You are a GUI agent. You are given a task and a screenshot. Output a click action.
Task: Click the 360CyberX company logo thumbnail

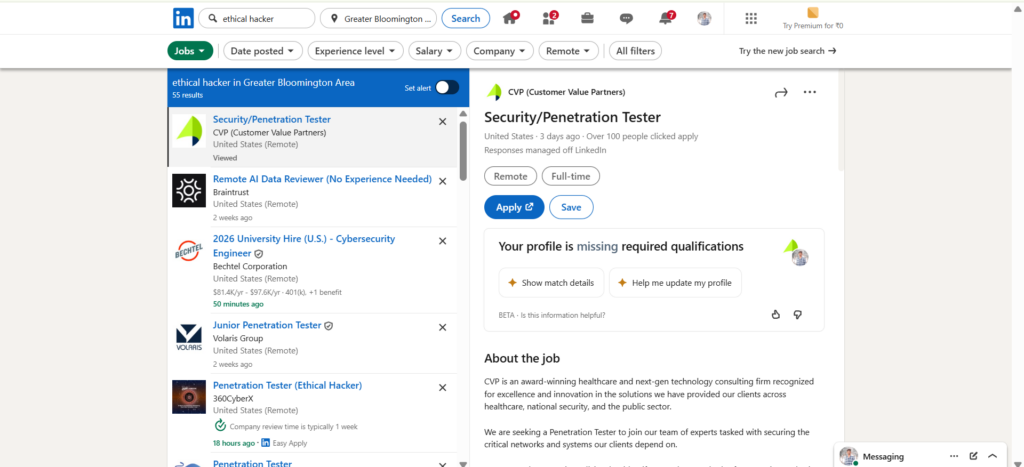189,397
